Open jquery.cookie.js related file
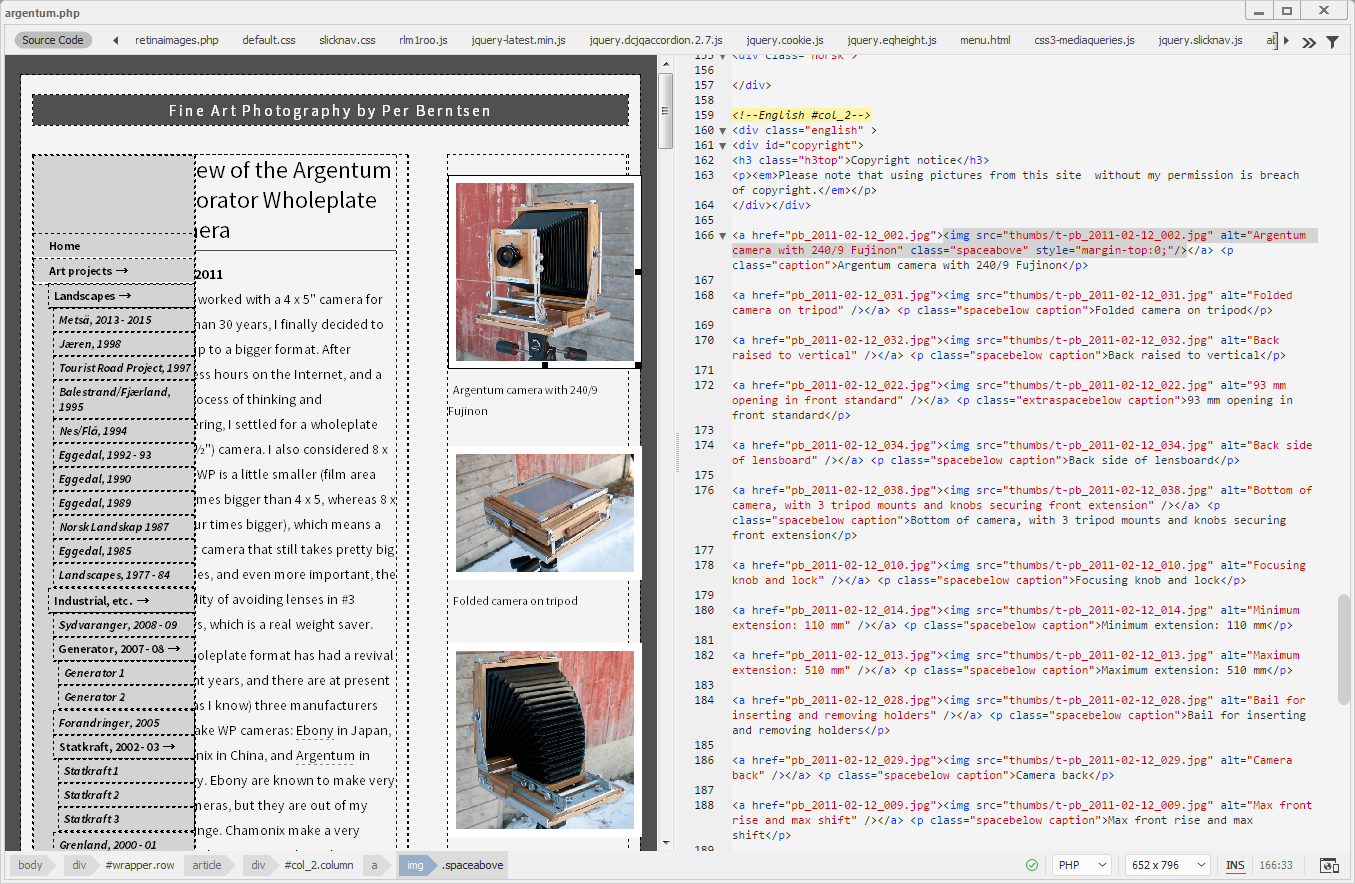 [x=784, y=40]
